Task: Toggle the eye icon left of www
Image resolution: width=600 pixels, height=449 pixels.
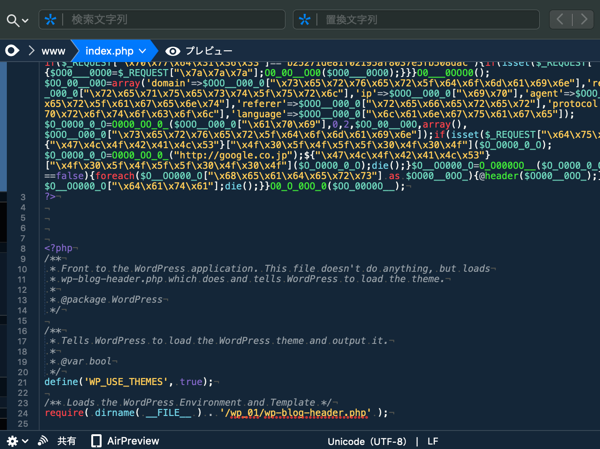Action: 12,51
